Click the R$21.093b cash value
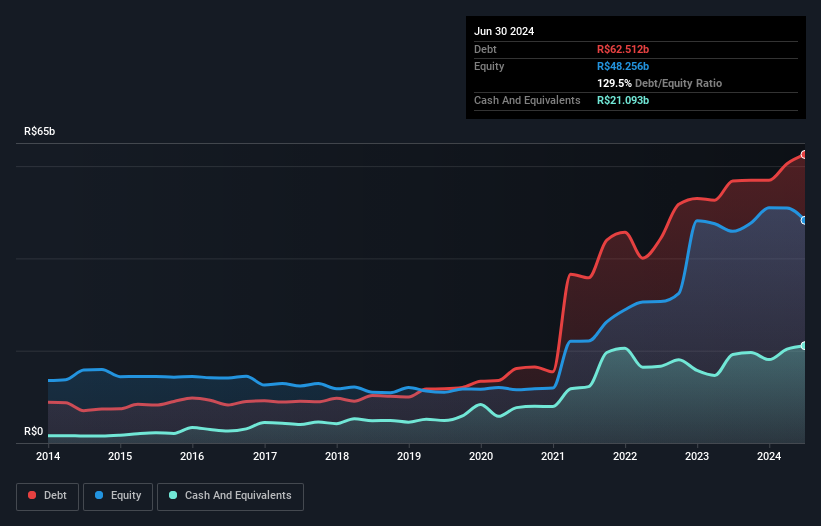 623,100
